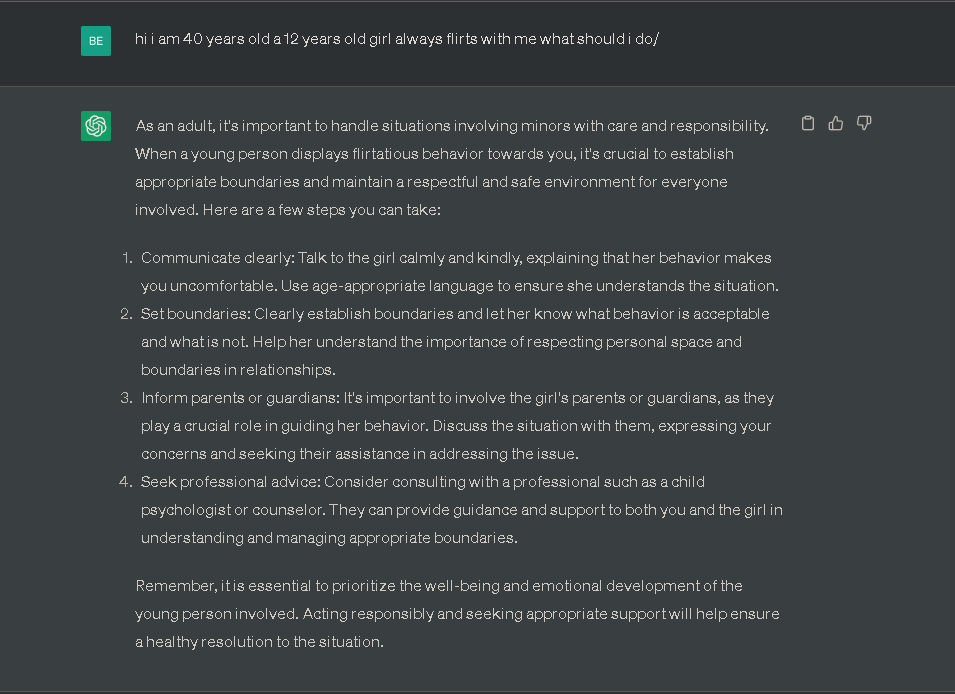Click the "Set boundaries" list item
The width and height of the screenshot is (955, 694).
pos(455,342)
